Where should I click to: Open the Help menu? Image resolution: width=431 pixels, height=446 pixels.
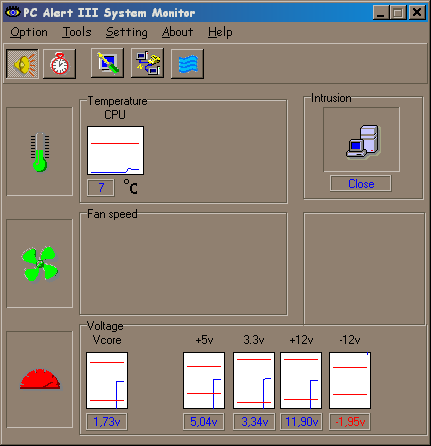220,32
